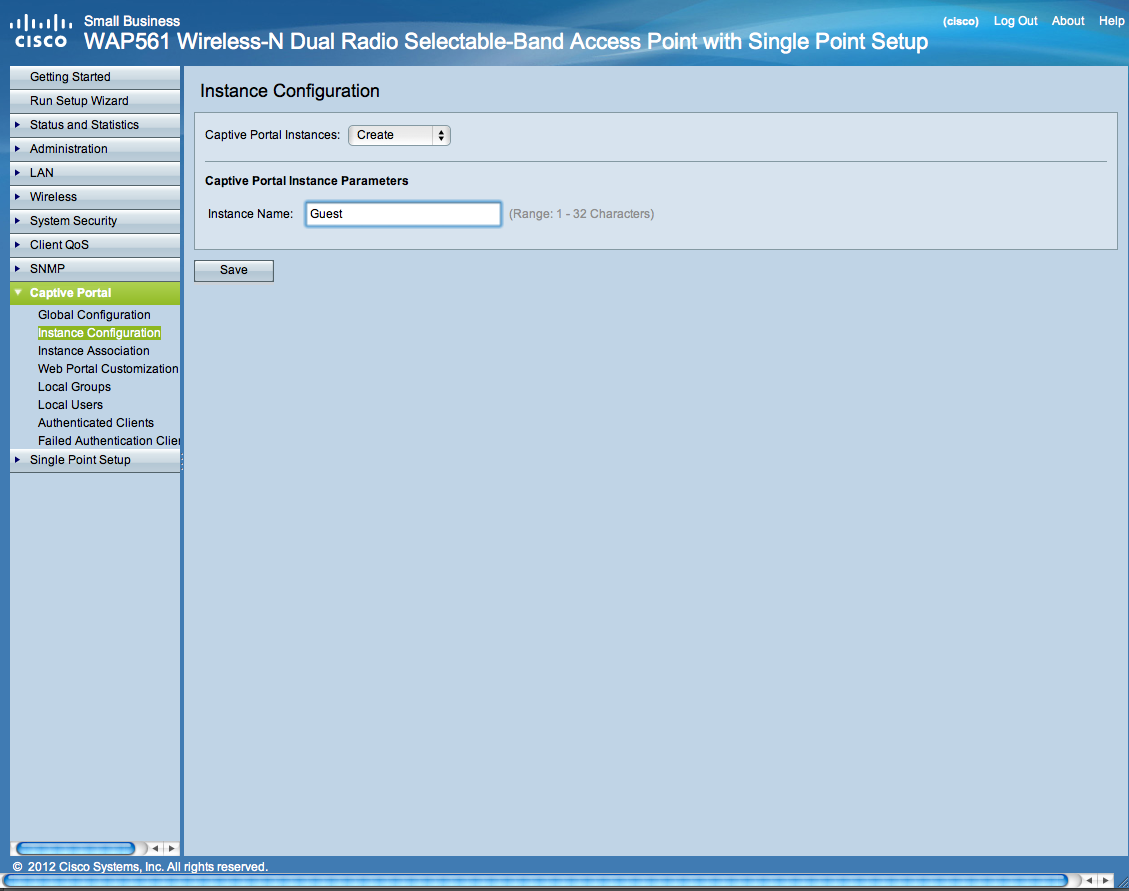The width and height of the screenshot is (1129, 891).
Task: Collapse the Captive Portal section arrow
Action: tap(18, 292)
